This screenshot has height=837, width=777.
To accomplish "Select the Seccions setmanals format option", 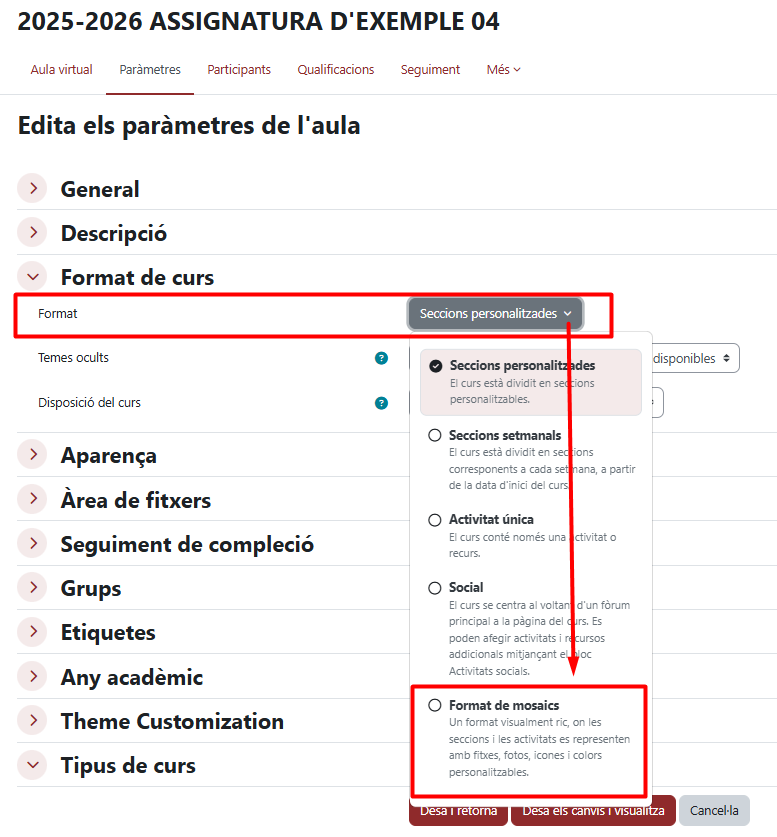I will click(504, 436).
